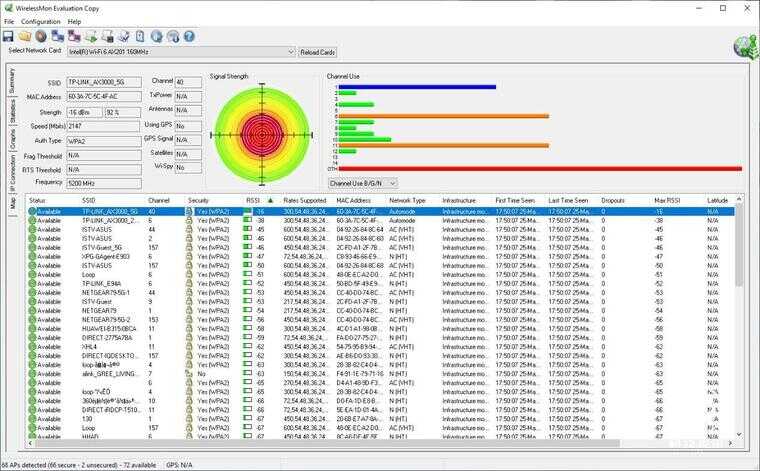
Task: Click the lock icon in the NETGEAR79 row
Action: 189,311
